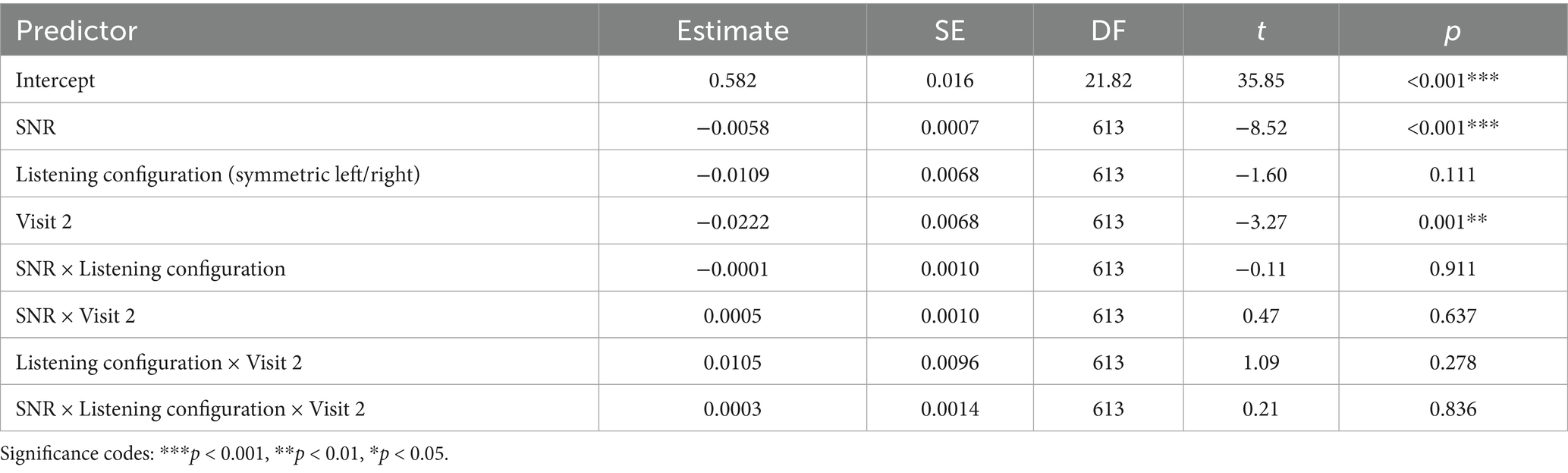
Task: Click the three-way interaction predictor label
Action: tap(190, 410)
